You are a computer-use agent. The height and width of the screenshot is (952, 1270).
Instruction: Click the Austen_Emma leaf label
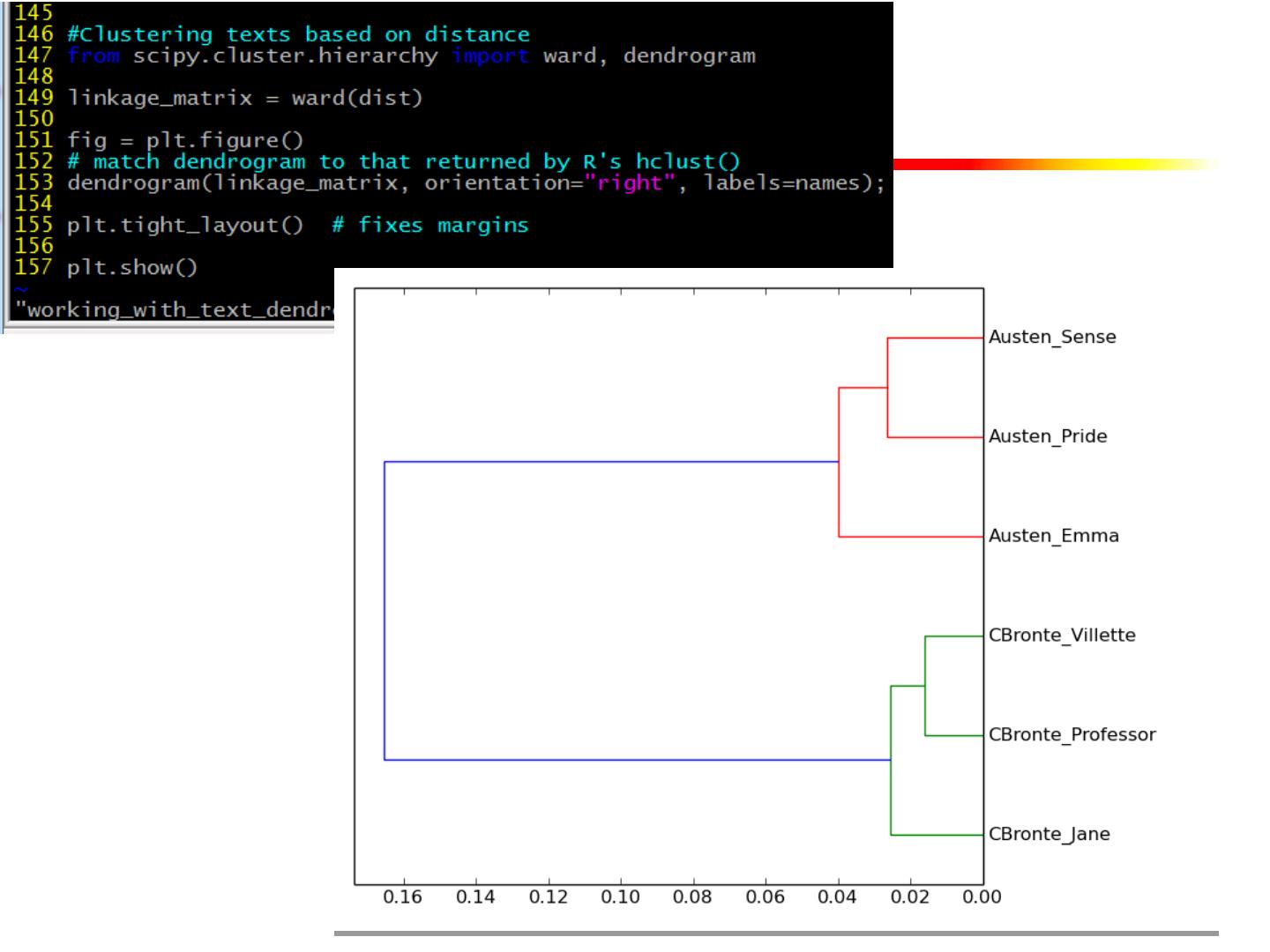coord(1053,536)
